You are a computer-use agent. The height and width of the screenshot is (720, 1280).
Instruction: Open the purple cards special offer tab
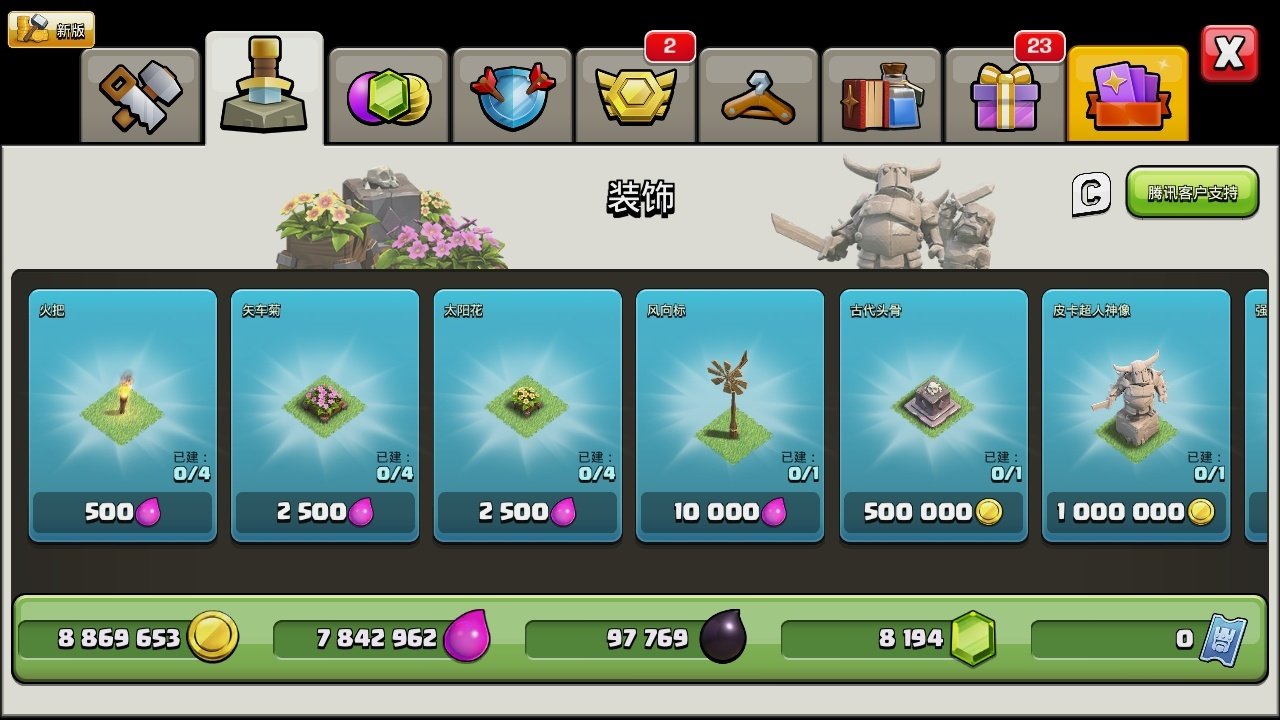pyautogui.click(x=1128, y=94)
